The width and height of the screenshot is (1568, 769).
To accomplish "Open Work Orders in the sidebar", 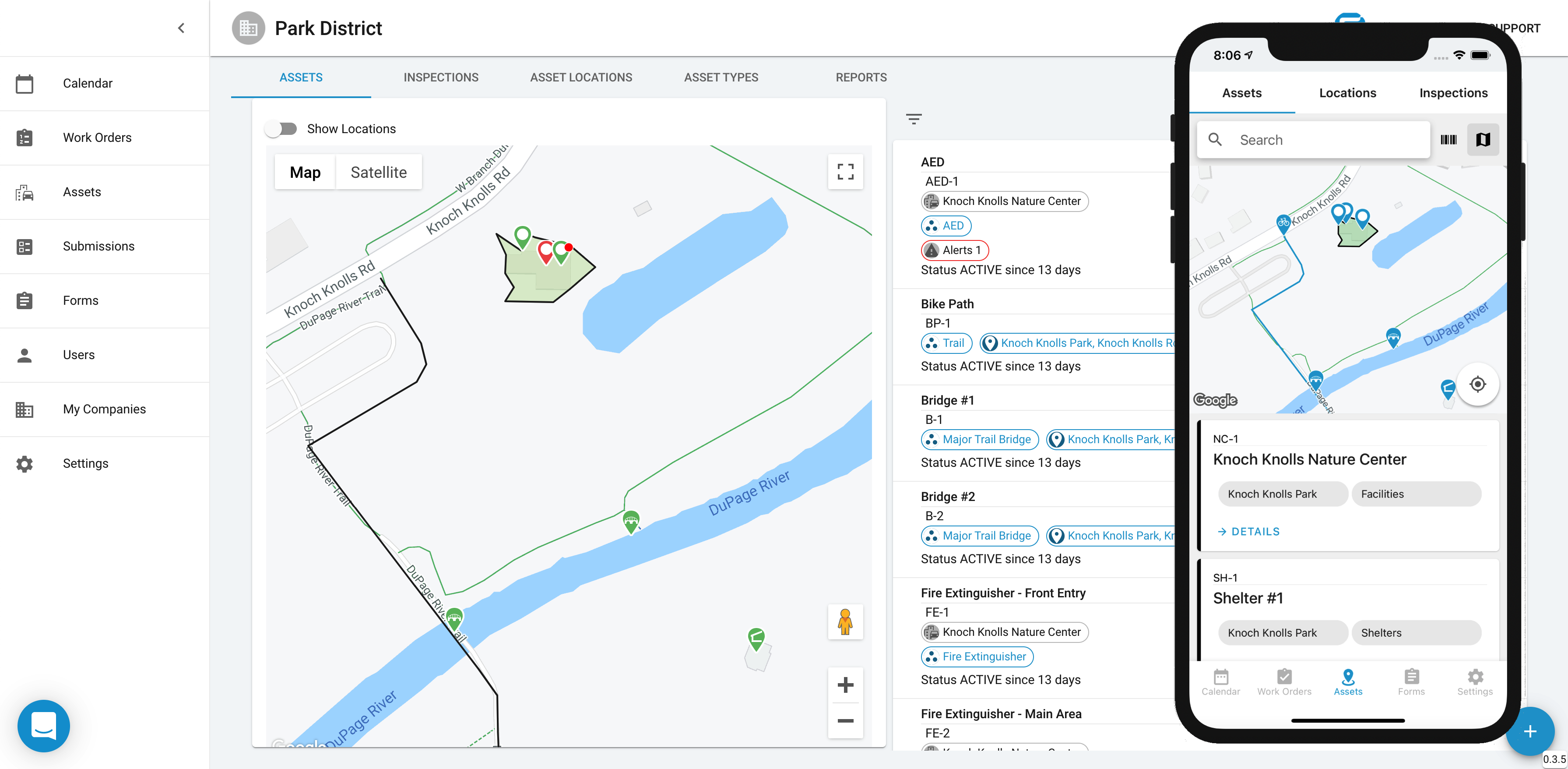I will (105, 138).
